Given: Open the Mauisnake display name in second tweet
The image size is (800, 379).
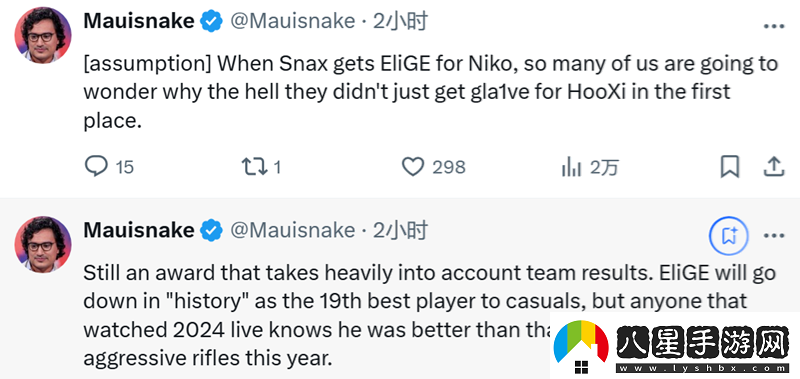Looking at the screenshot, I should [139, 231].
